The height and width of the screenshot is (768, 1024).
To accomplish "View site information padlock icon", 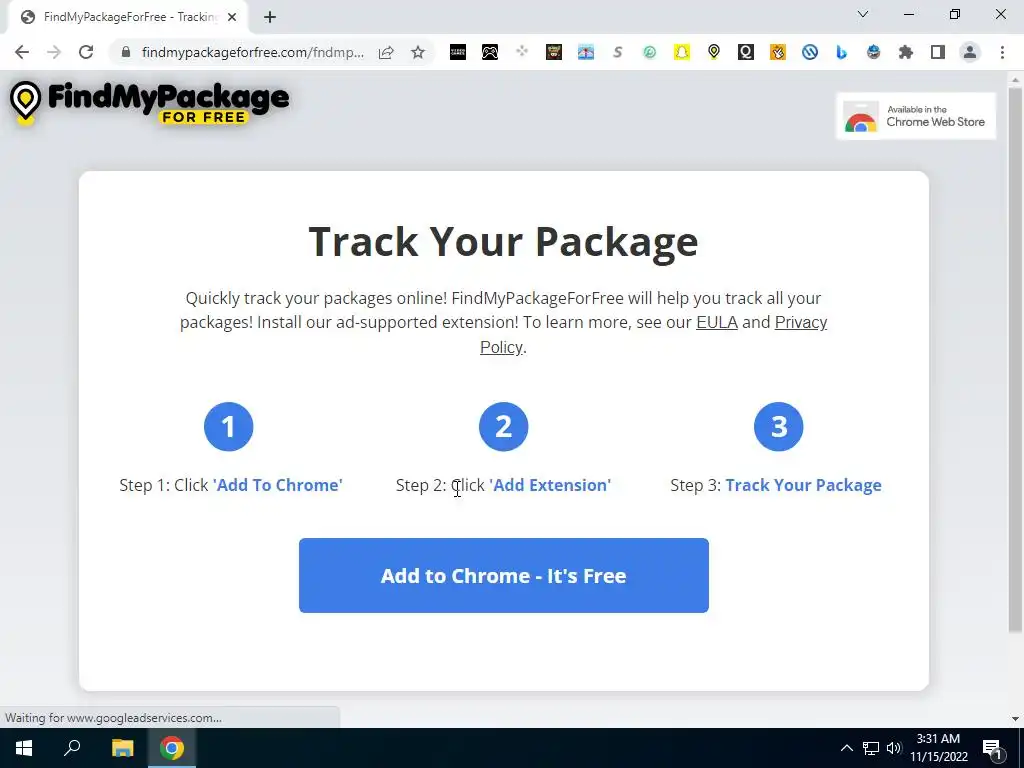I will 126,52.
